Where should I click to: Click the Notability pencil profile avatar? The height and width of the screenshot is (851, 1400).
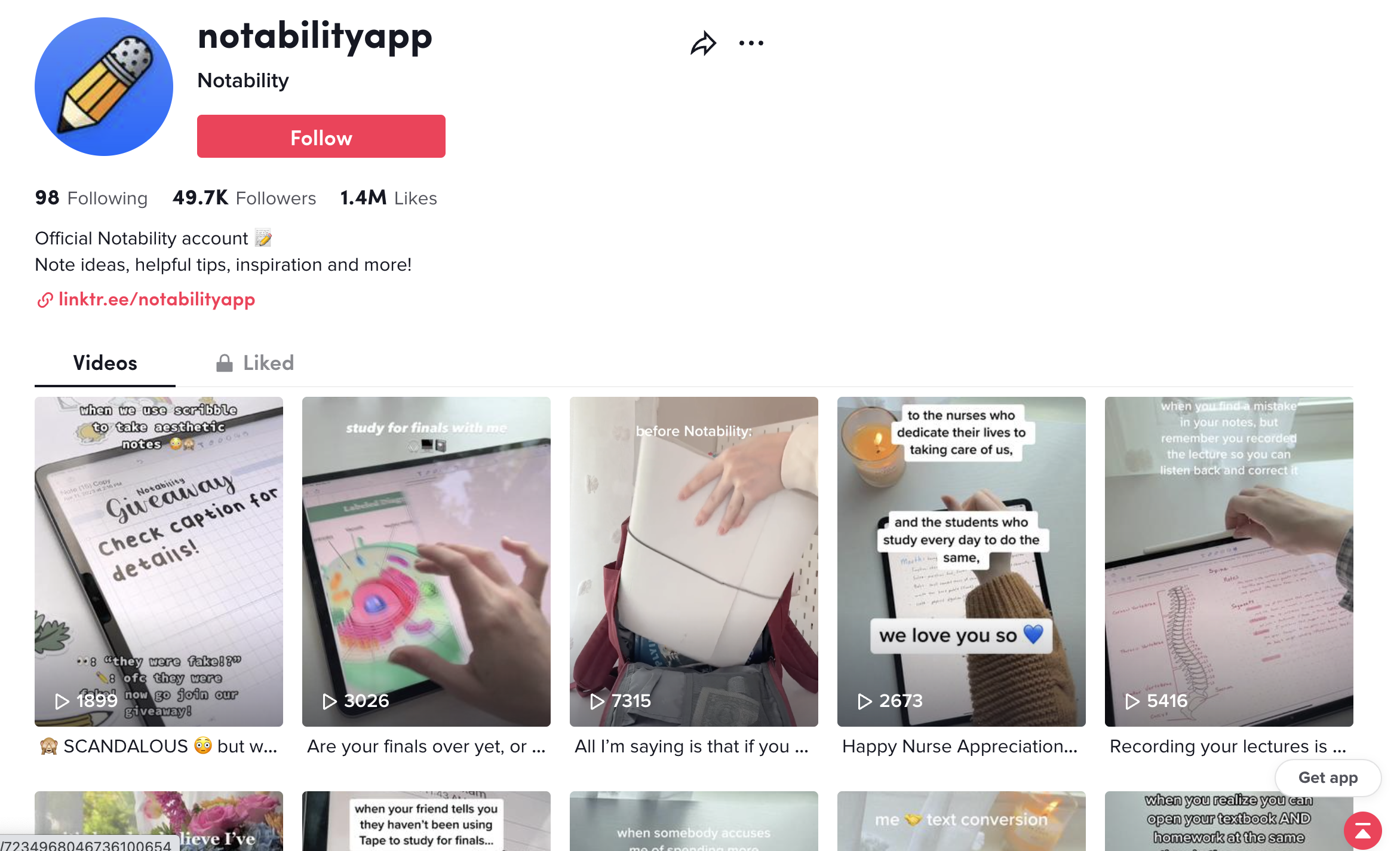click(104, 87)
